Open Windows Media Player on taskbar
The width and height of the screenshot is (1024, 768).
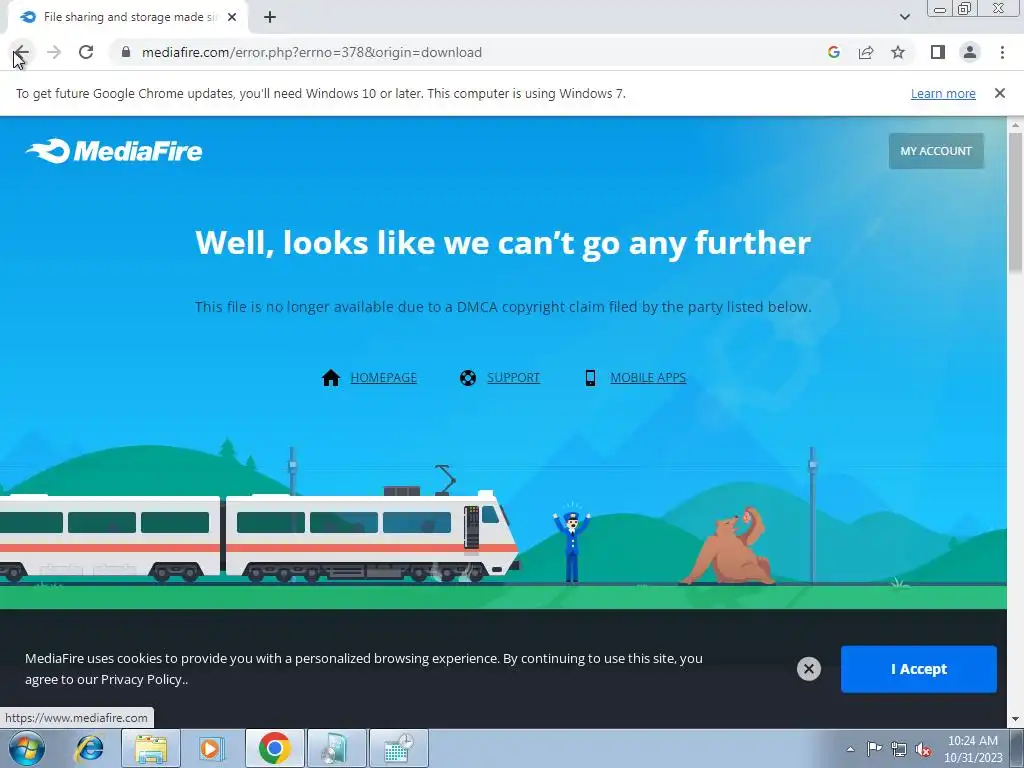(212, 748)
